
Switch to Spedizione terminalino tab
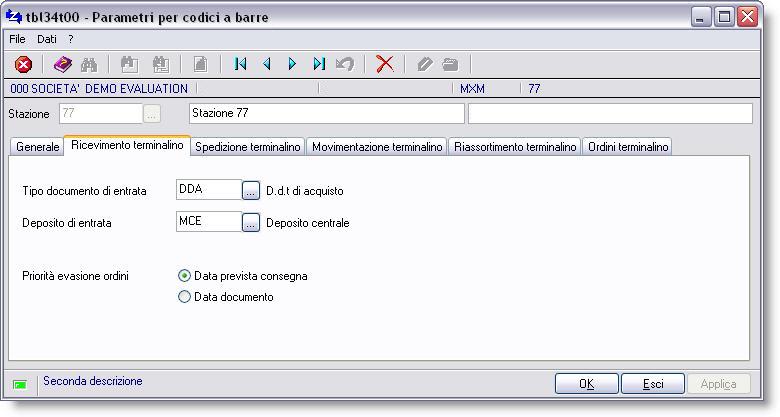click(248, 147)
